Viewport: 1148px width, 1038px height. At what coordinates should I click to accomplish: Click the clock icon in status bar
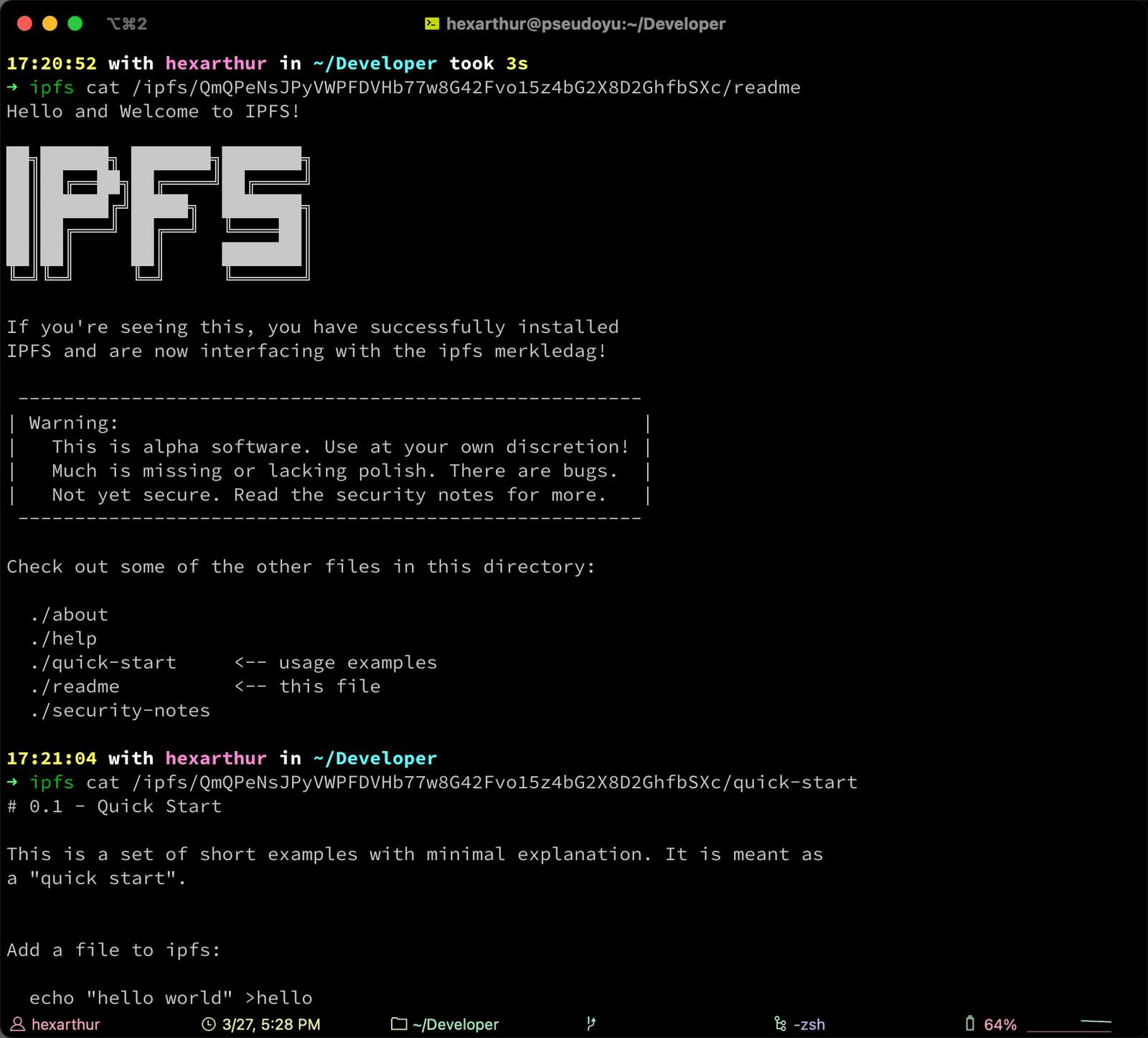pyautogui.click(x=208, y=1024)
